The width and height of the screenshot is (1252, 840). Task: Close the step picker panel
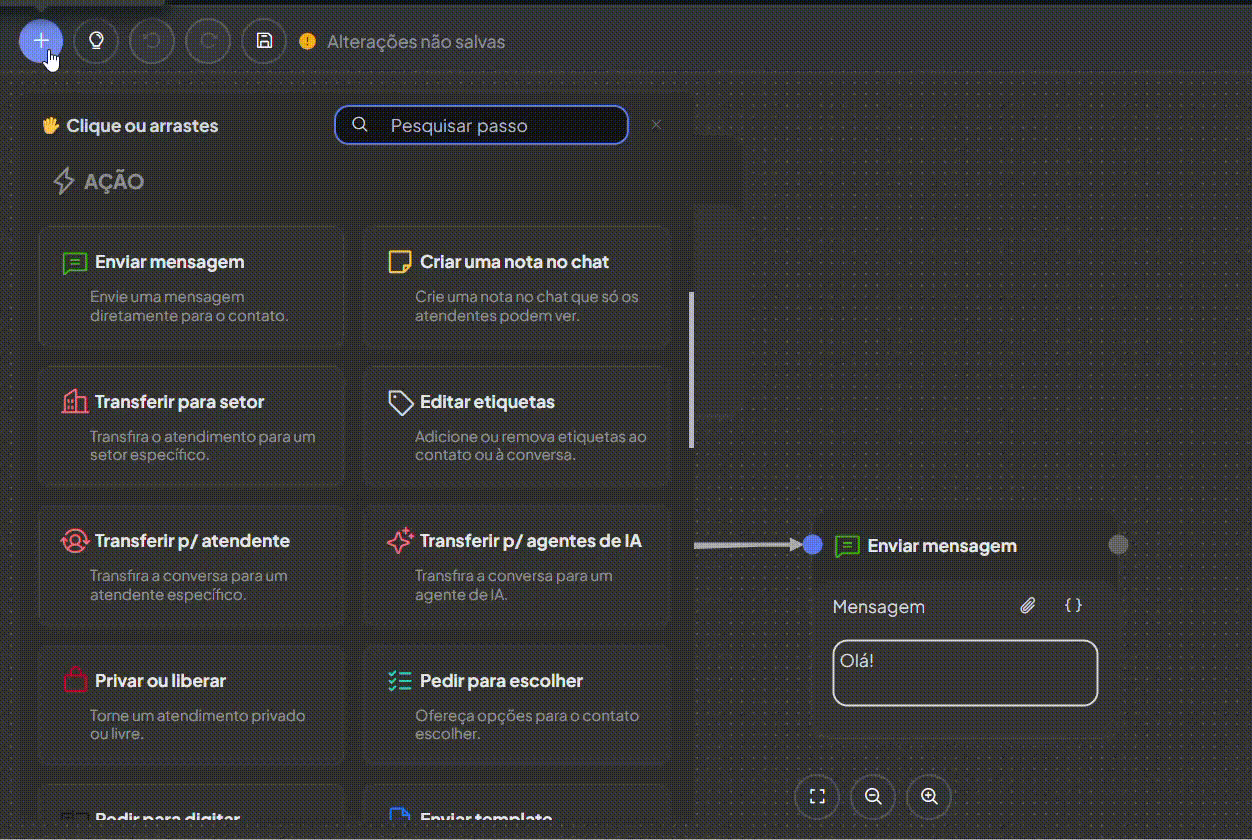pyautogui.click(x=656, y=124)
